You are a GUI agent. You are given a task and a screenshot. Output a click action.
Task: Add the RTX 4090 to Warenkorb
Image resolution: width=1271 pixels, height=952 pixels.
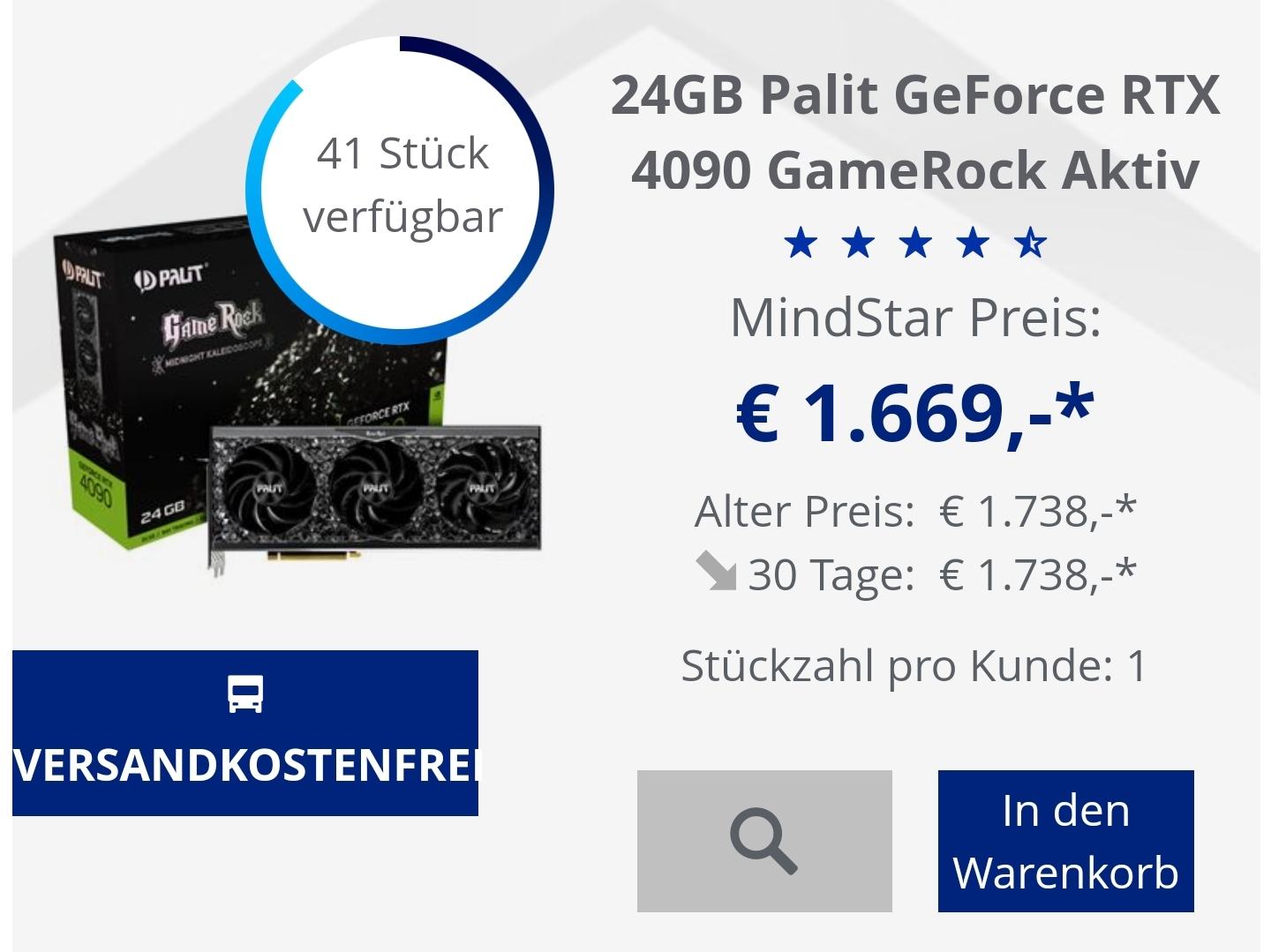click(x=1065, y=841)
